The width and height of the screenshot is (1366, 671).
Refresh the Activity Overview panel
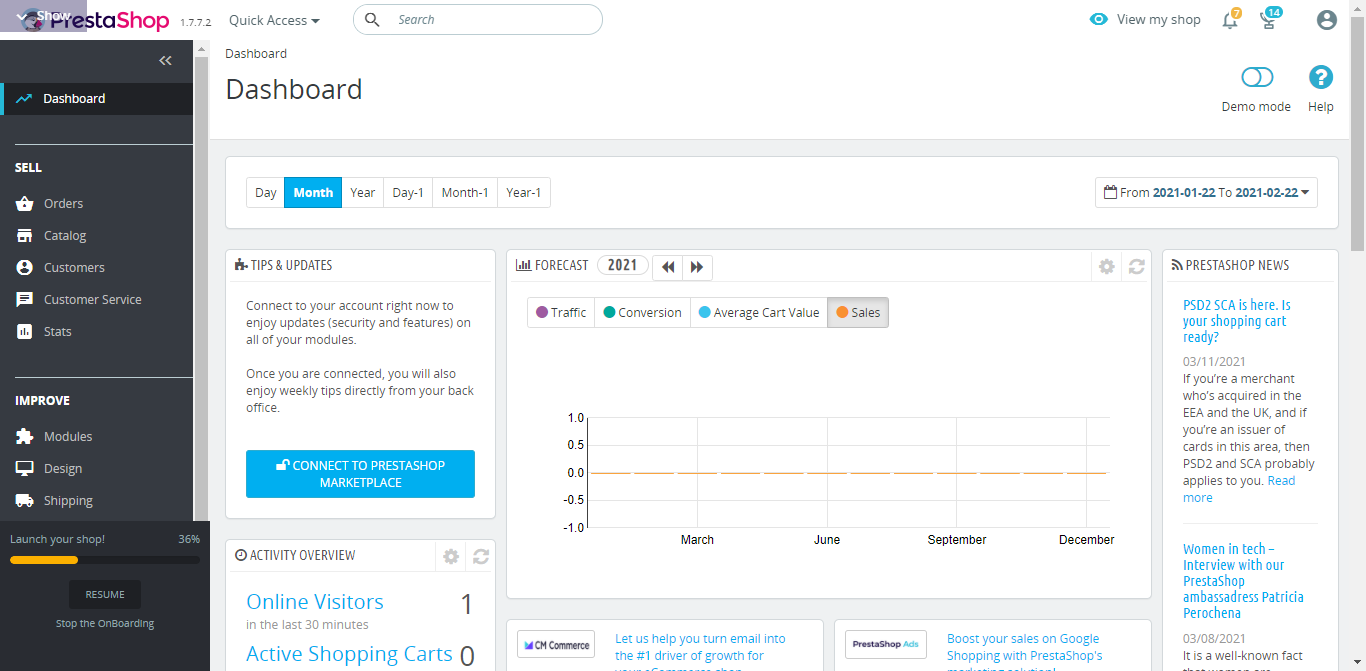pos(481,556)
